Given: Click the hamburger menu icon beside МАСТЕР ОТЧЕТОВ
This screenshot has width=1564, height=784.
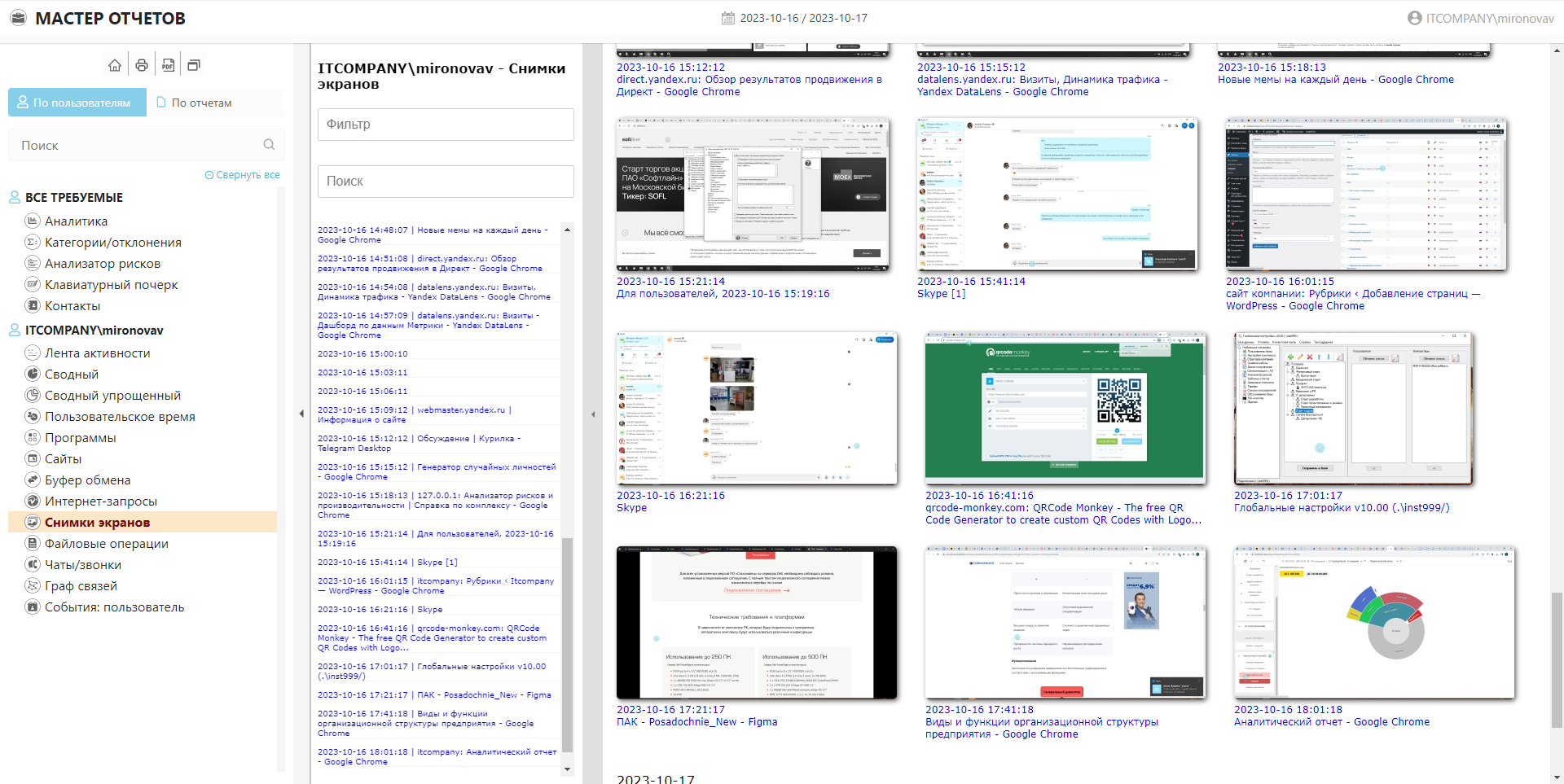Looking at the screenshot, I should click(x=18, y=18).
